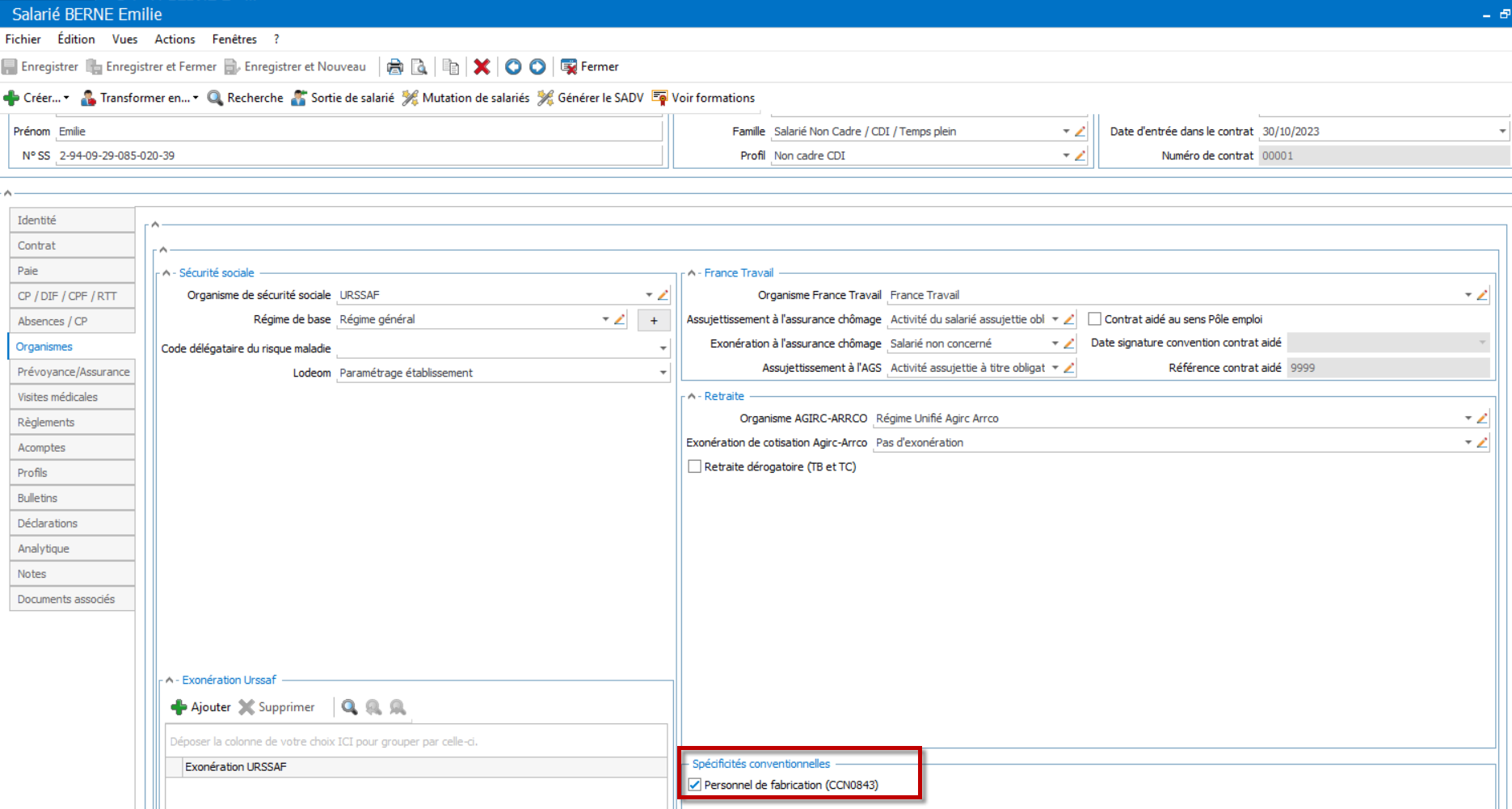Open Exonération à l'assurance chômage dropdown

(x=1055, y=343)
